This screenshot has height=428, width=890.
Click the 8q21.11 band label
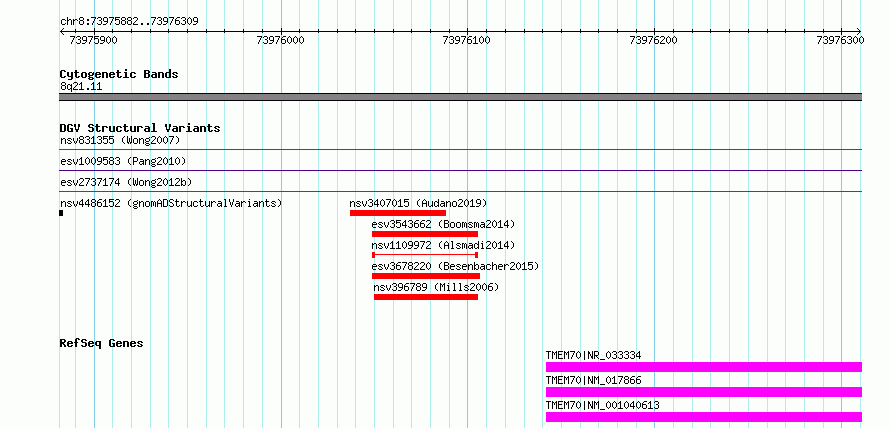81,87
